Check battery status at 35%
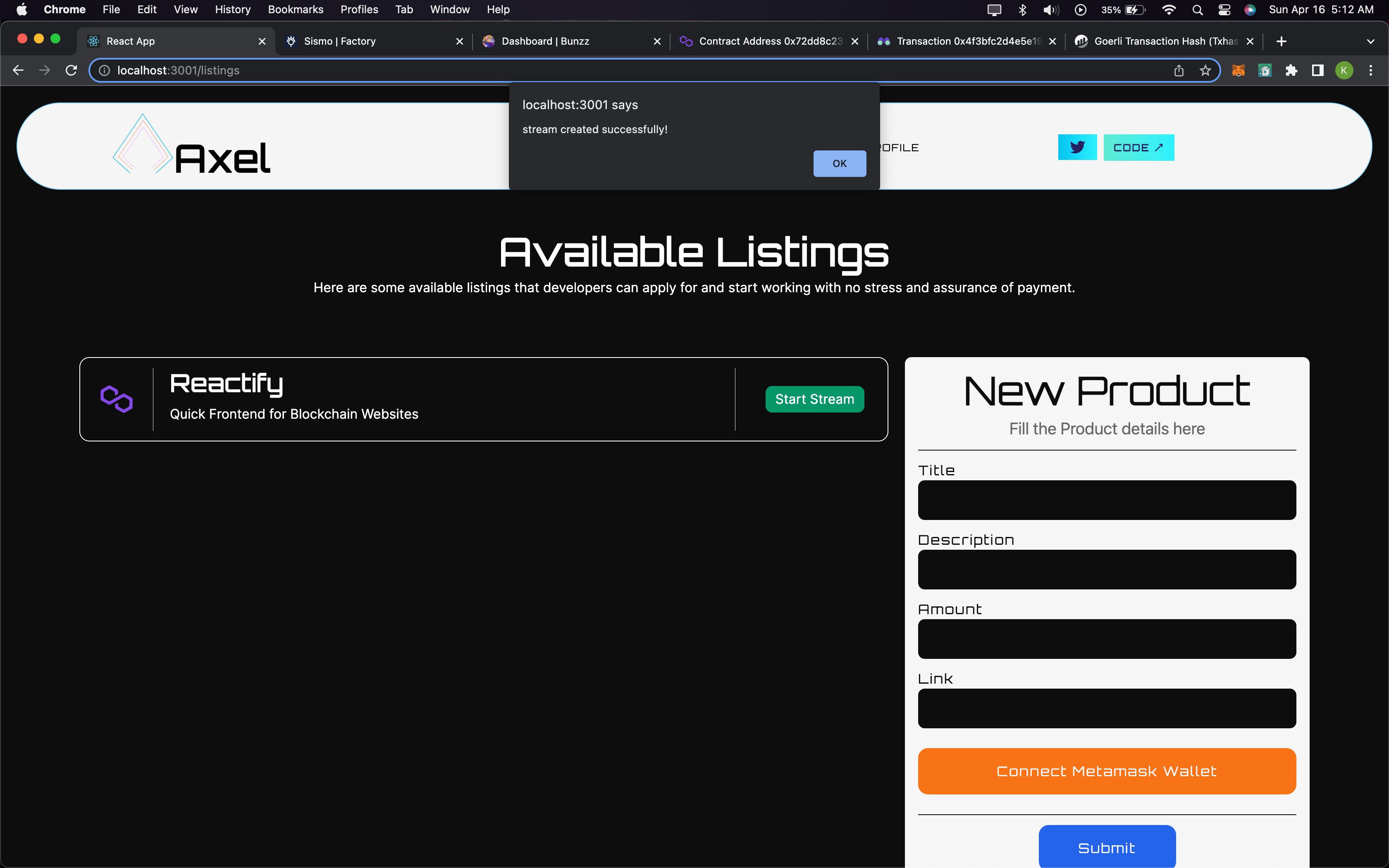This screenshot has width=1389, height=868. [x=1123, y=9]
